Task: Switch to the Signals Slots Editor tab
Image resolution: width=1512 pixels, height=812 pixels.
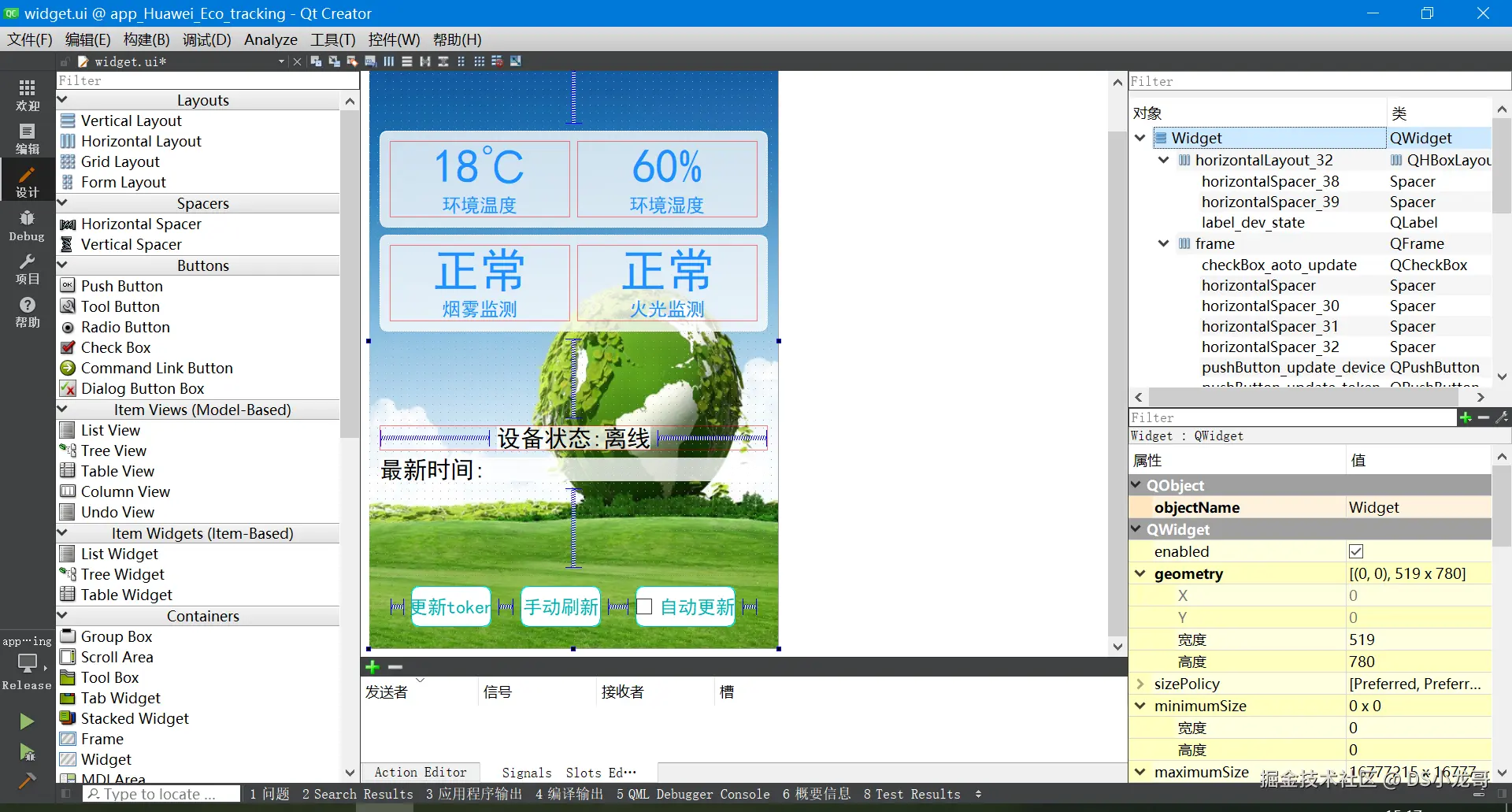Action: pyautogui.click(x=569, y=773)
